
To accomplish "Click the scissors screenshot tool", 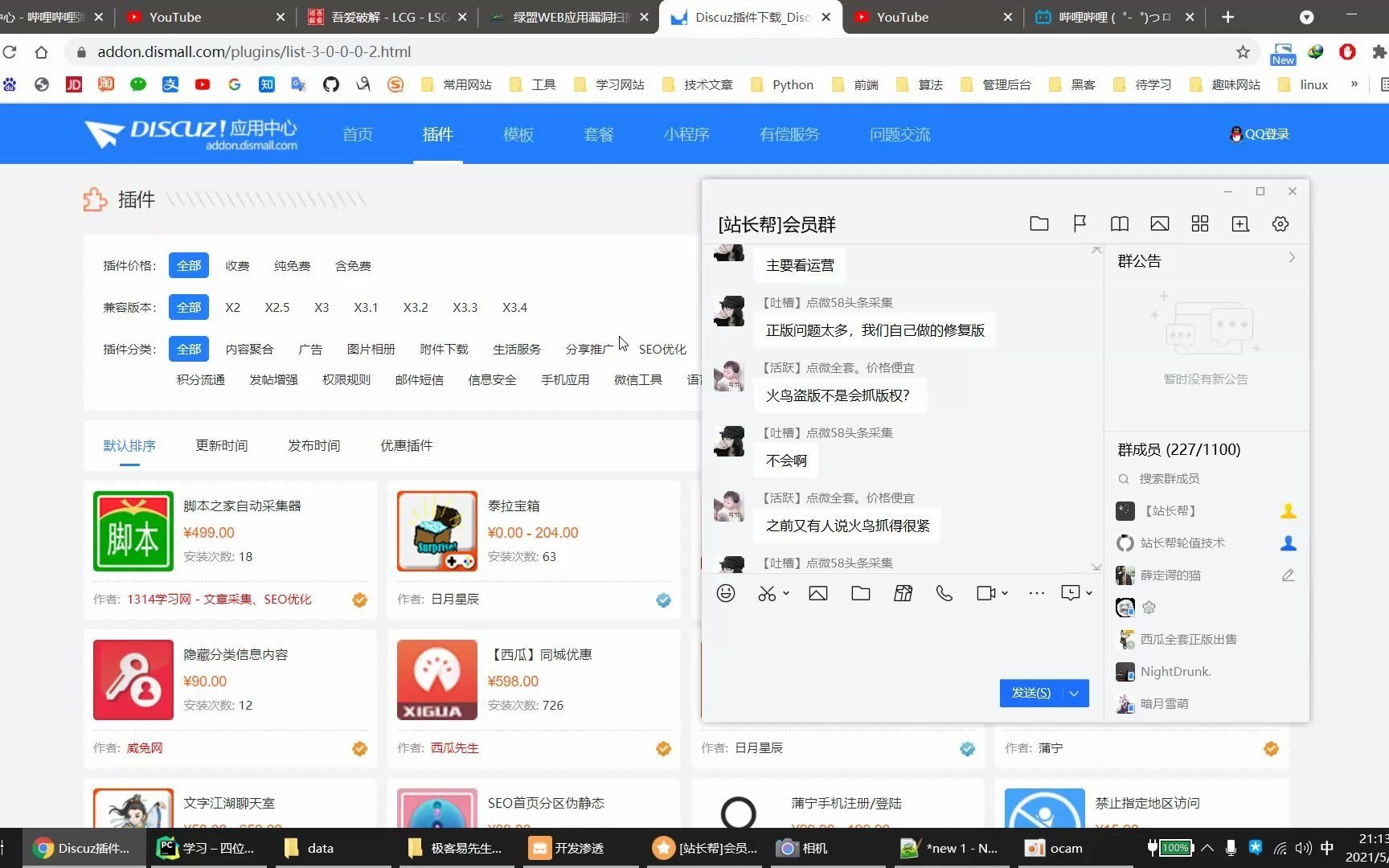I will (x=767, y=593).
